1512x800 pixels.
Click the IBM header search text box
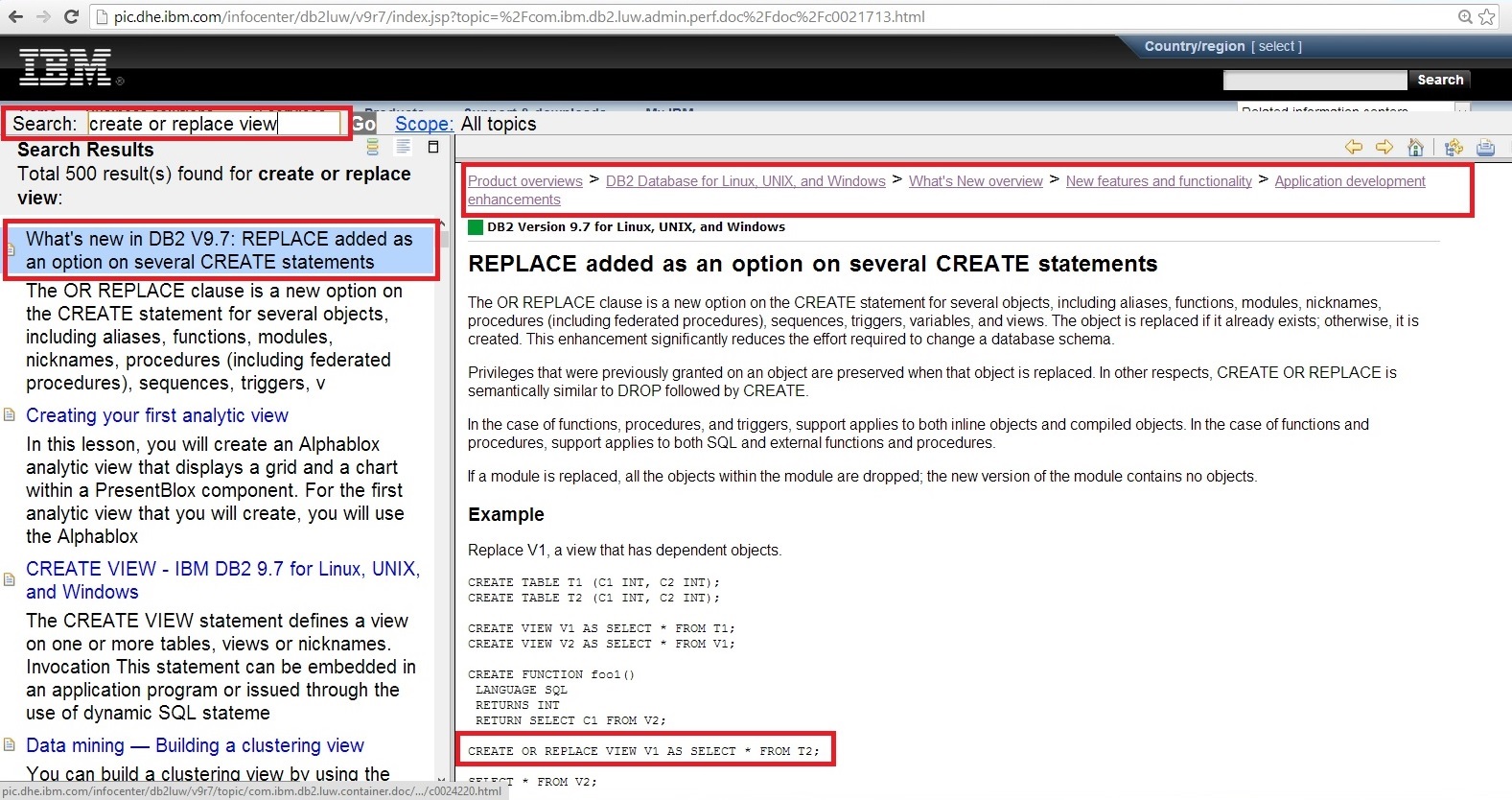[1314, 81]
